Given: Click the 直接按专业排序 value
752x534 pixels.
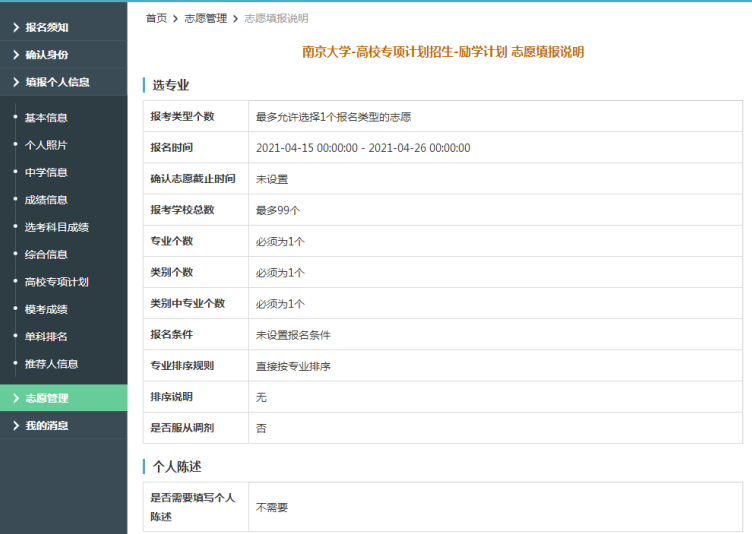Looking at the screenshot, I should (x=293, y=366).
